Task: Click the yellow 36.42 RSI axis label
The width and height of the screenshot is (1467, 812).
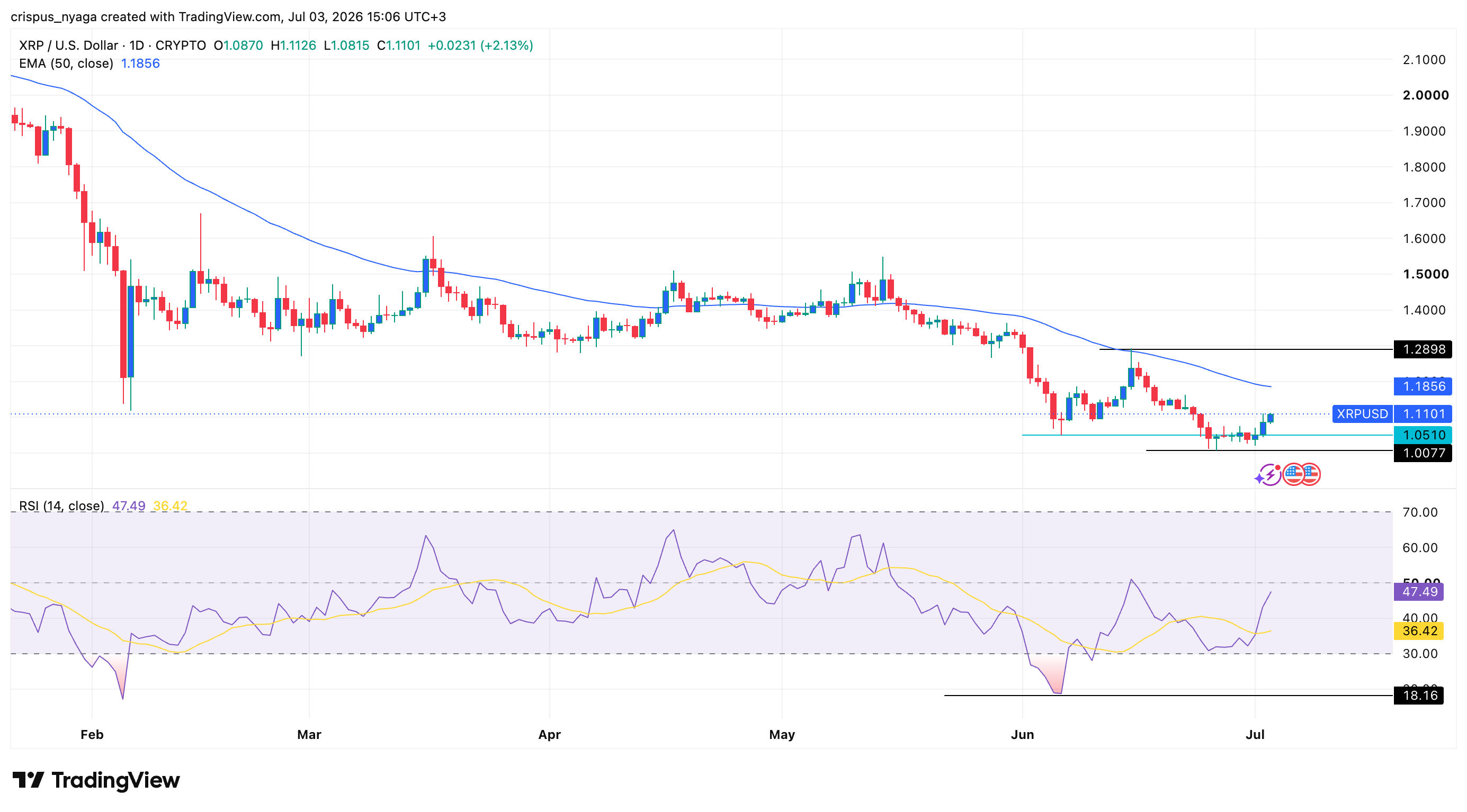Action: point(1419,630)
